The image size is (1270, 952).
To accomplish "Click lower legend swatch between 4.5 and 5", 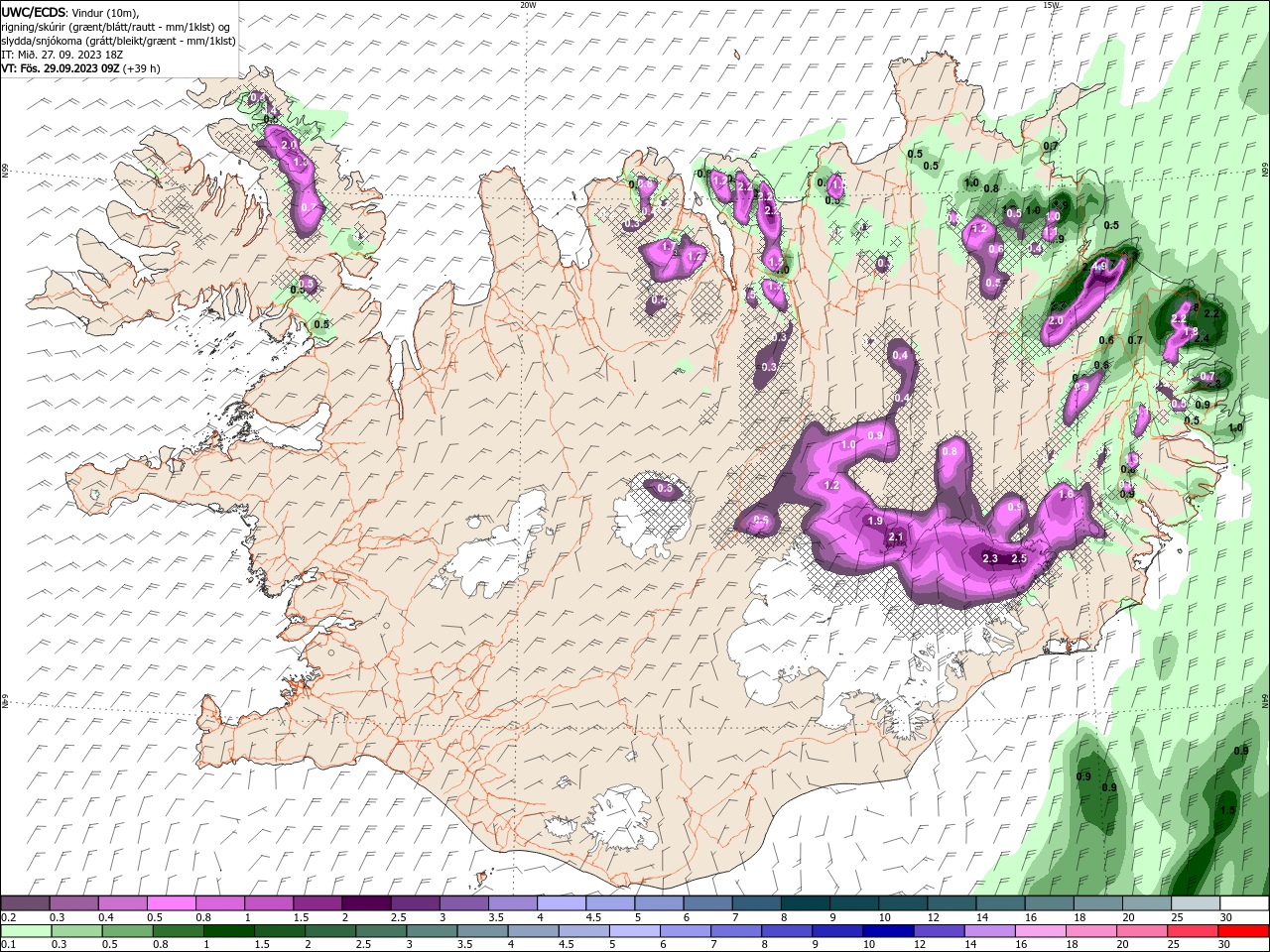I will (582, 931).
